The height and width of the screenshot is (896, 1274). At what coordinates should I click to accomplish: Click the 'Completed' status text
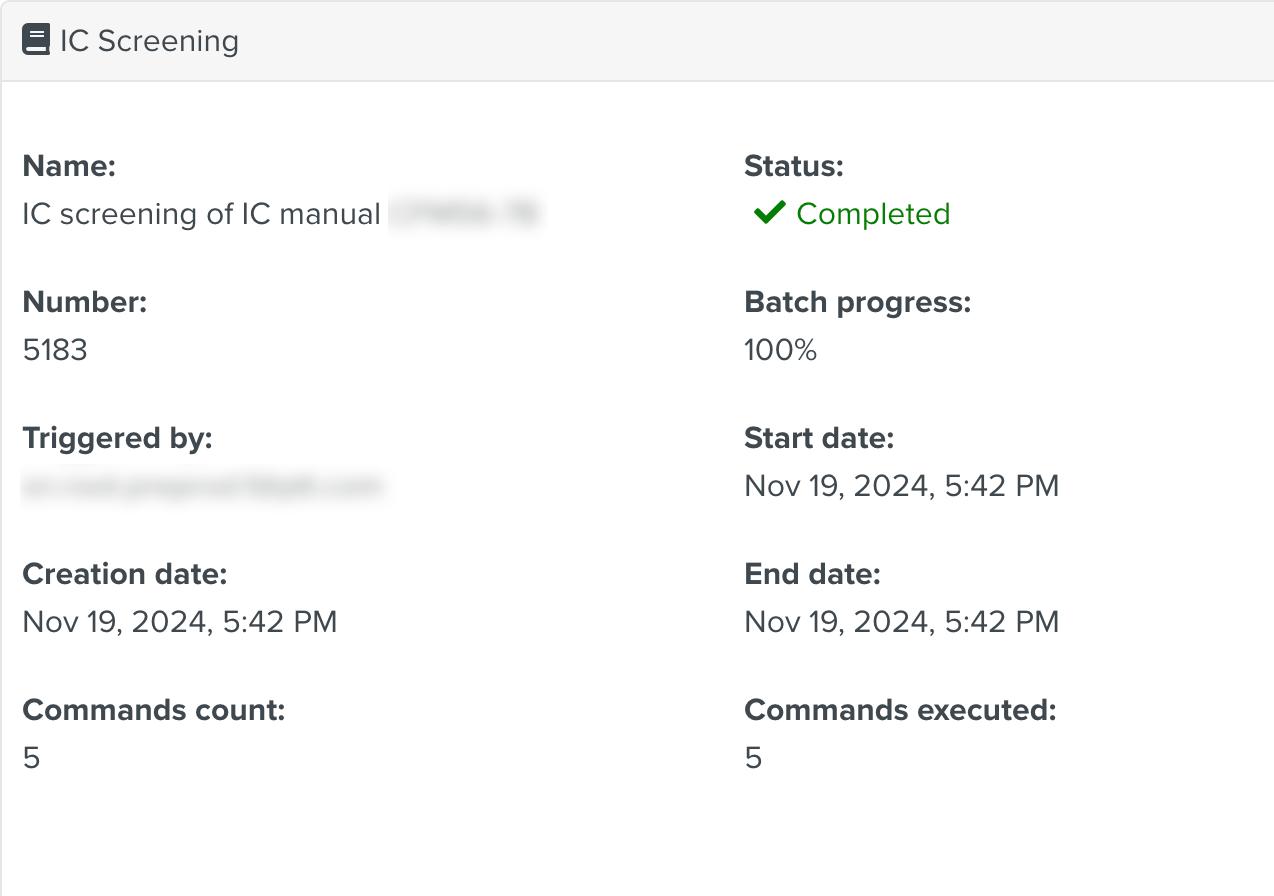872,213
